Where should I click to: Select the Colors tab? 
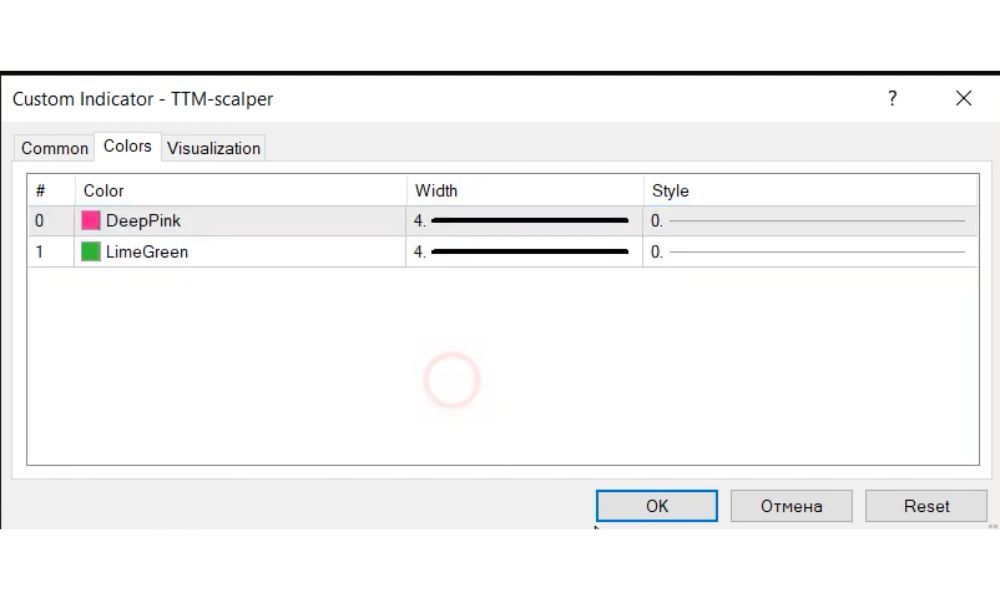coord(127,146)
